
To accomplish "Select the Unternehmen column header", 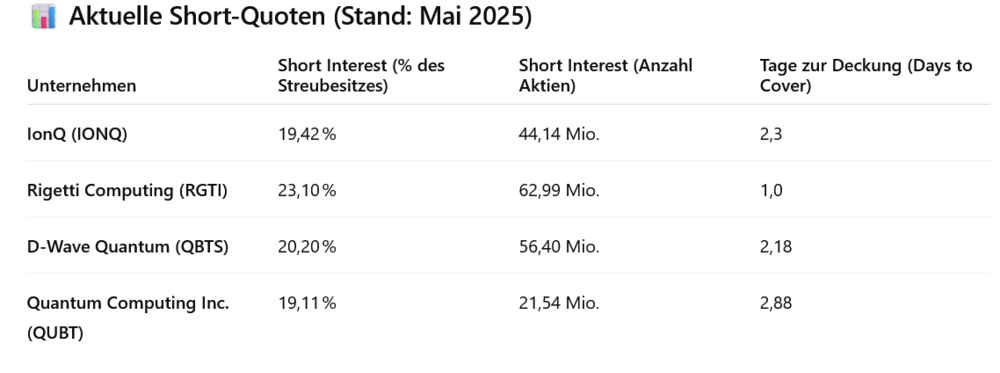I will 82,85.
